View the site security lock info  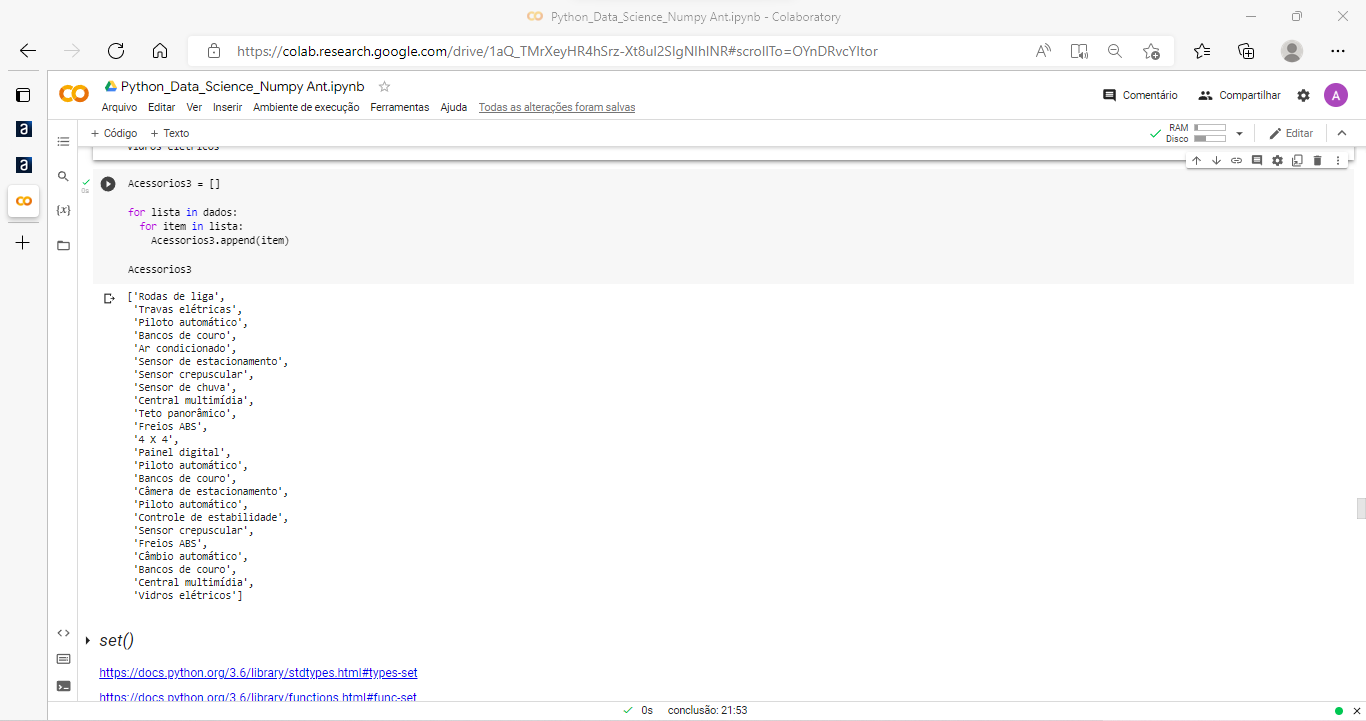click(213, 51)
